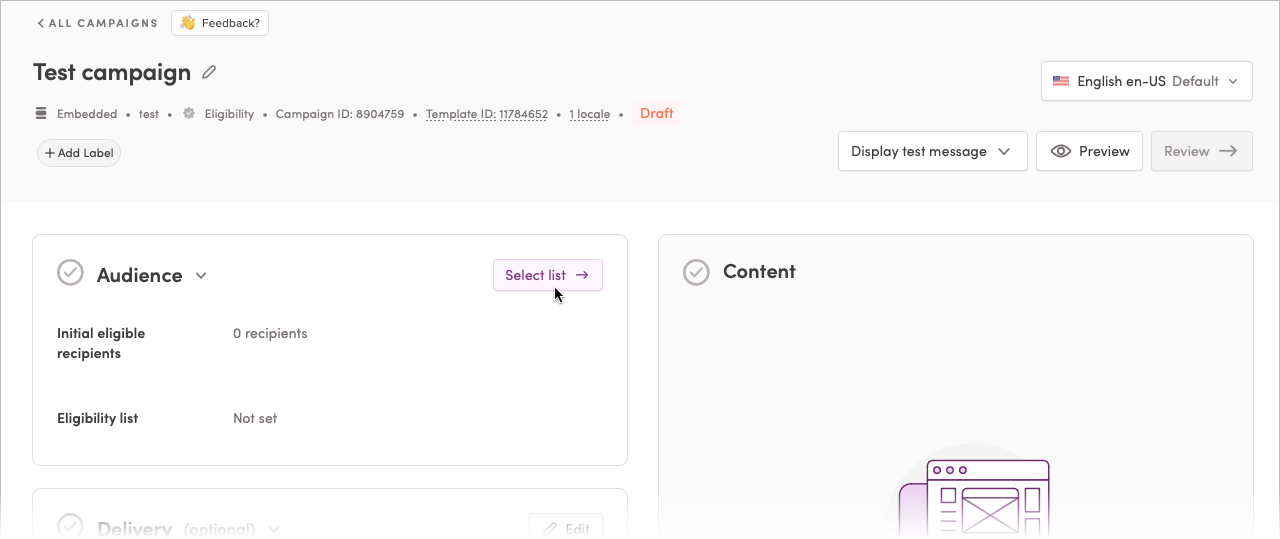Click the Eligibility badge icon

coord(189,114)
